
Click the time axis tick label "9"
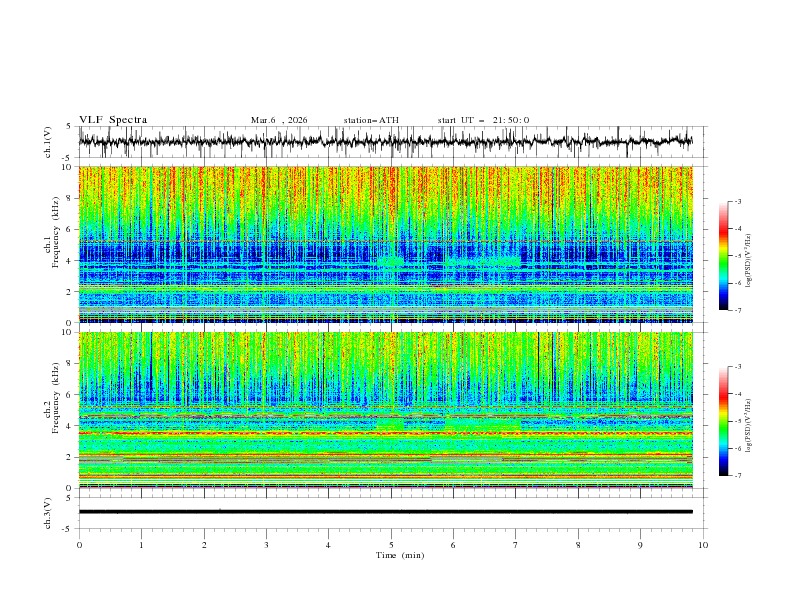pos(640,545)
